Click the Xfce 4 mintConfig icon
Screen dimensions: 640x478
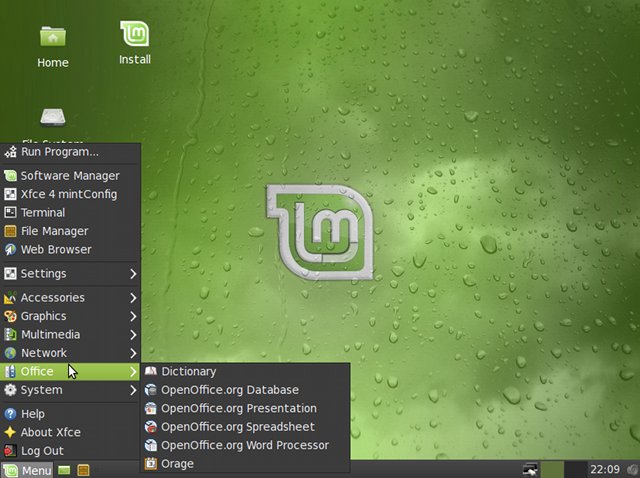click(x=10, y=194)
